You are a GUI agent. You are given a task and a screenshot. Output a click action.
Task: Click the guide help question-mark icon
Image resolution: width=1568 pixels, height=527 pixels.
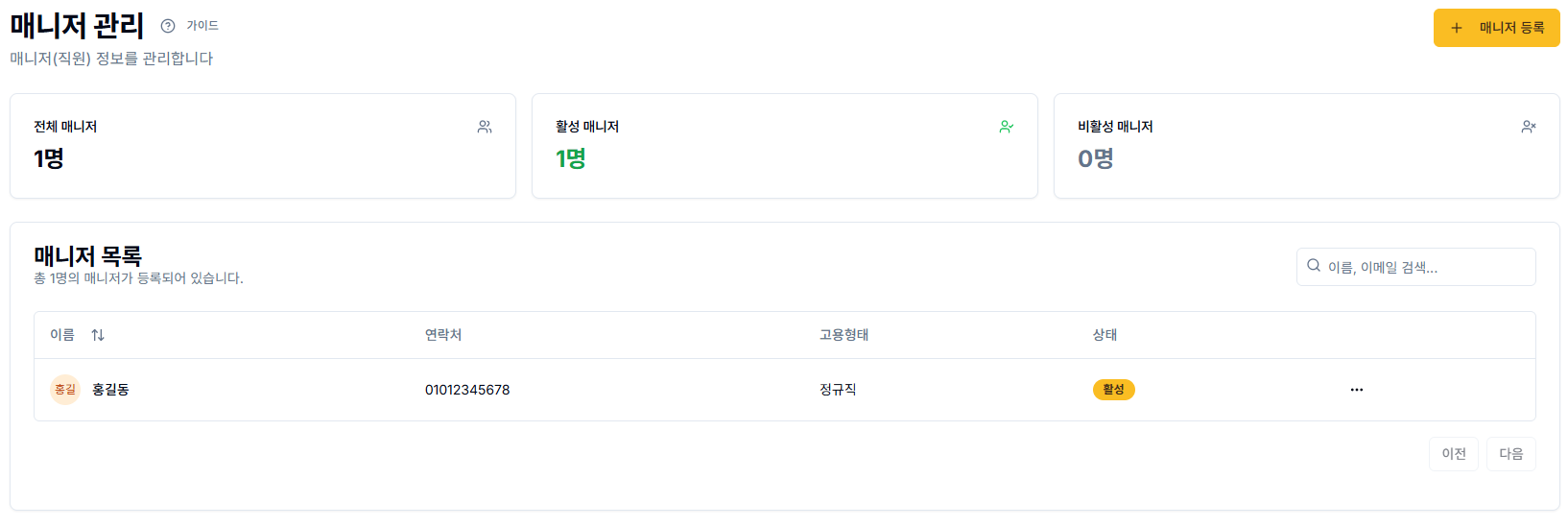point(168,26)
